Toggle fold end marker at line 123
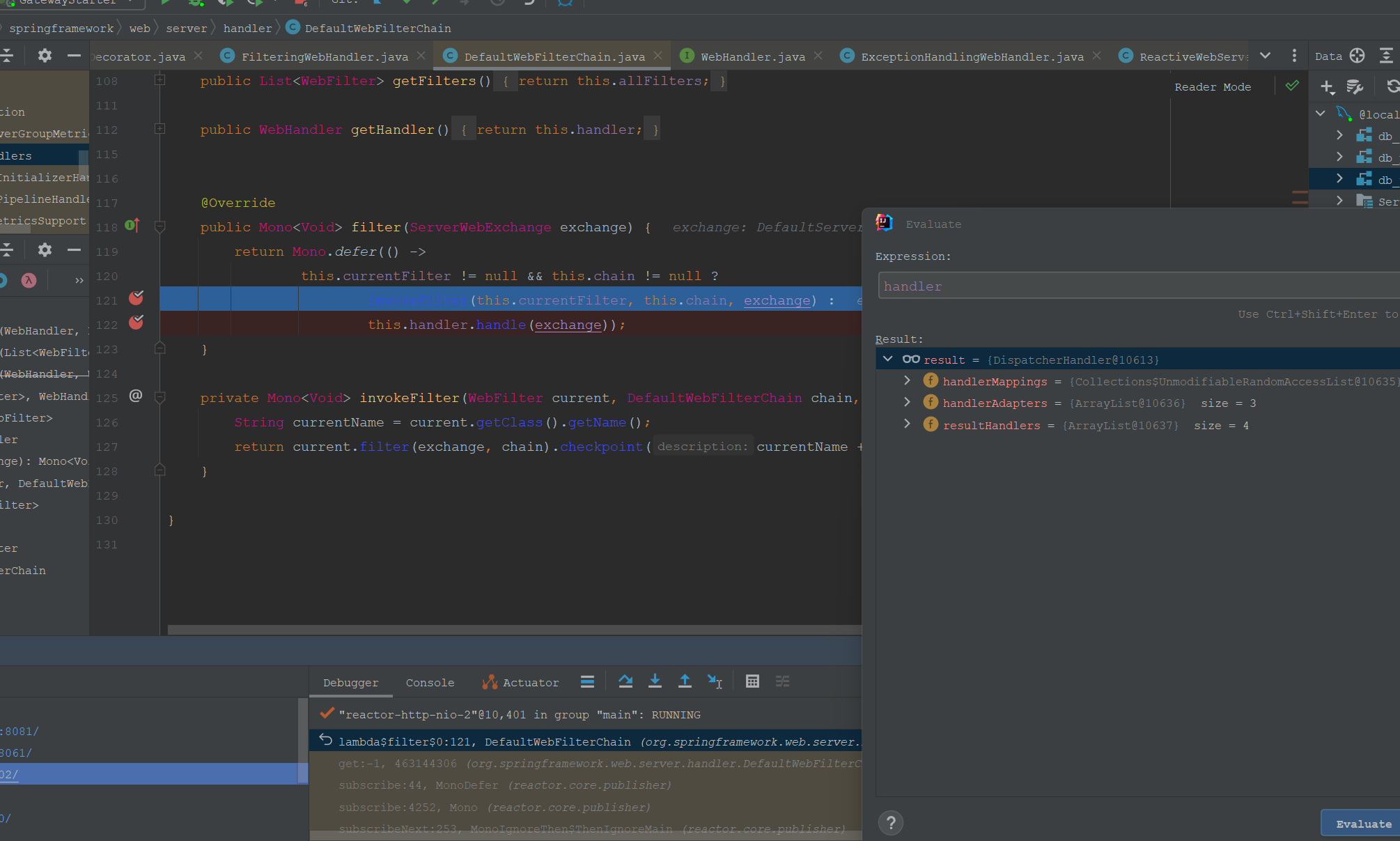1400x841 pixels. (x=160, y=348)
